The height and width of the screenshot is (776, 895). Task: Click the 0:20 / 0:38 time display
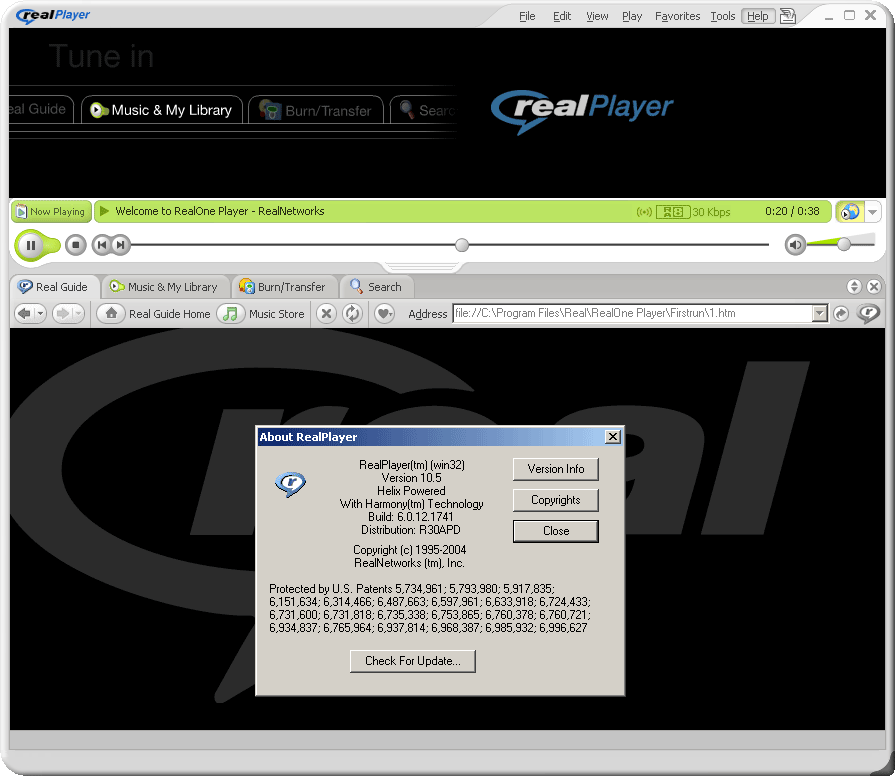point(792,211)
